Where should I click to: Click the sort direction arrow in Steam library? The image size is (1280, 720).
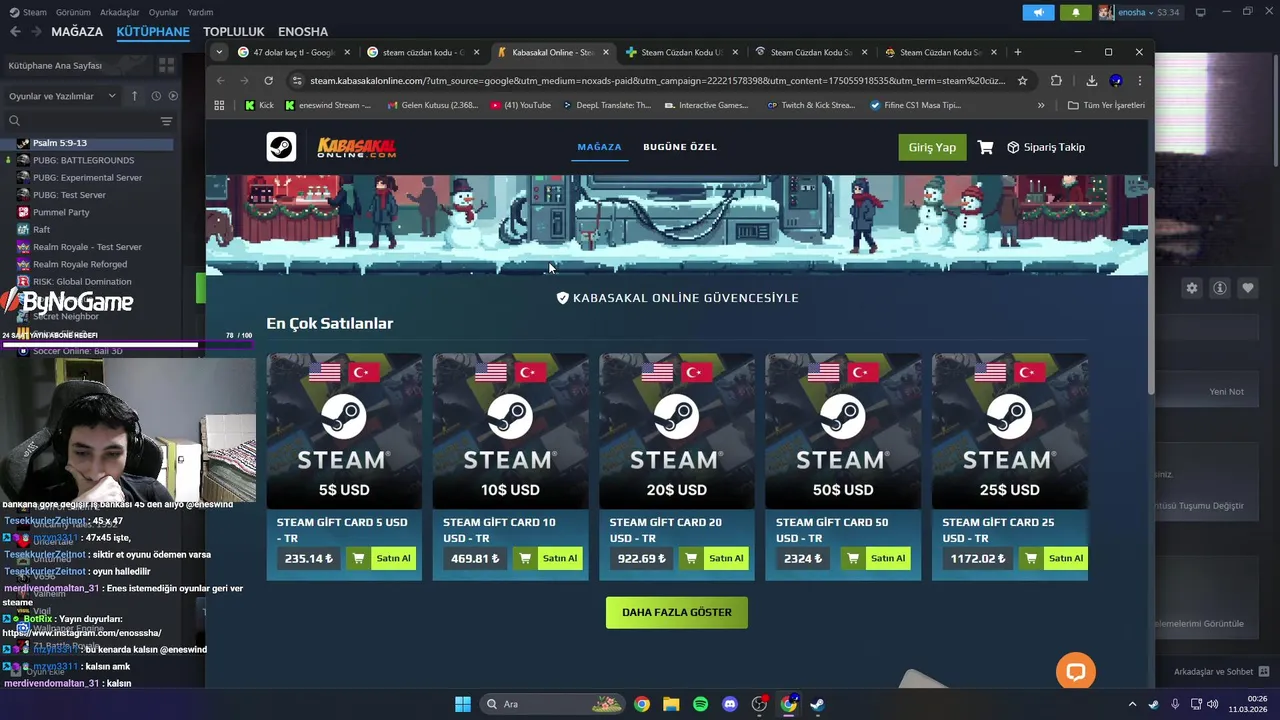(x=135, y=96)
